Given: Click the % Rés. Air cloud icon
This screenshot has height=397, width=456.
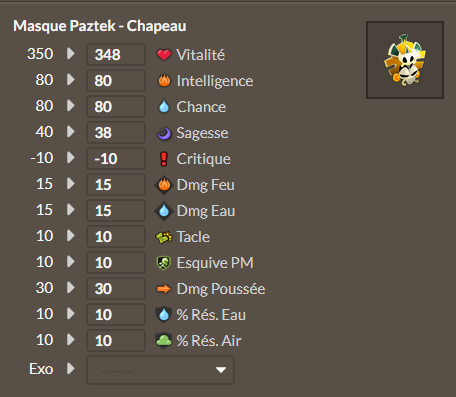Looking at the screenshot, I should pyautogui.click(x=164, y=341).
